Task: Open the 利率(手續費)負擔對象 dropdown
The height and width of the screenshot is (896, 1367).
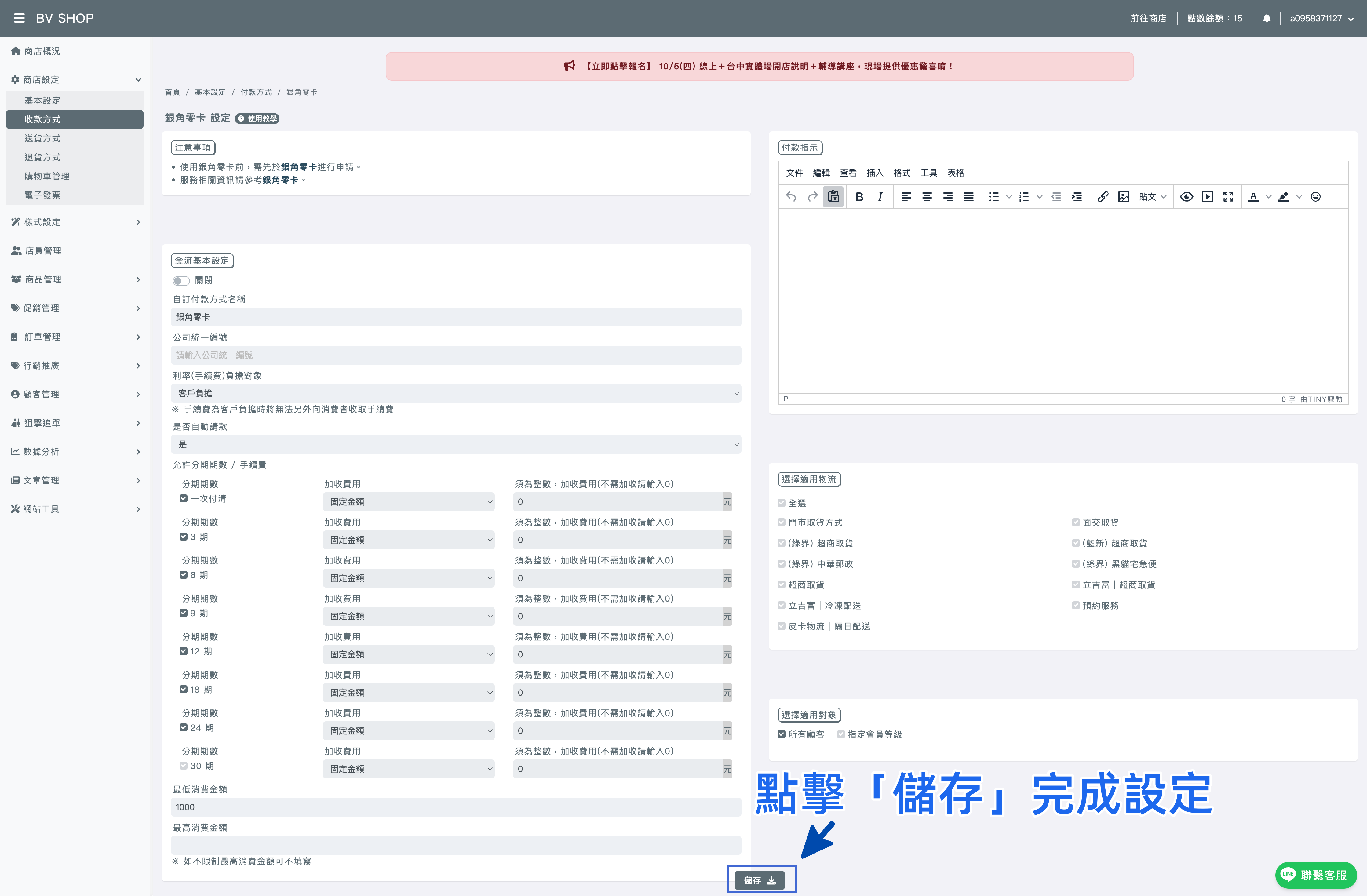Action: [x=456, y=393]
